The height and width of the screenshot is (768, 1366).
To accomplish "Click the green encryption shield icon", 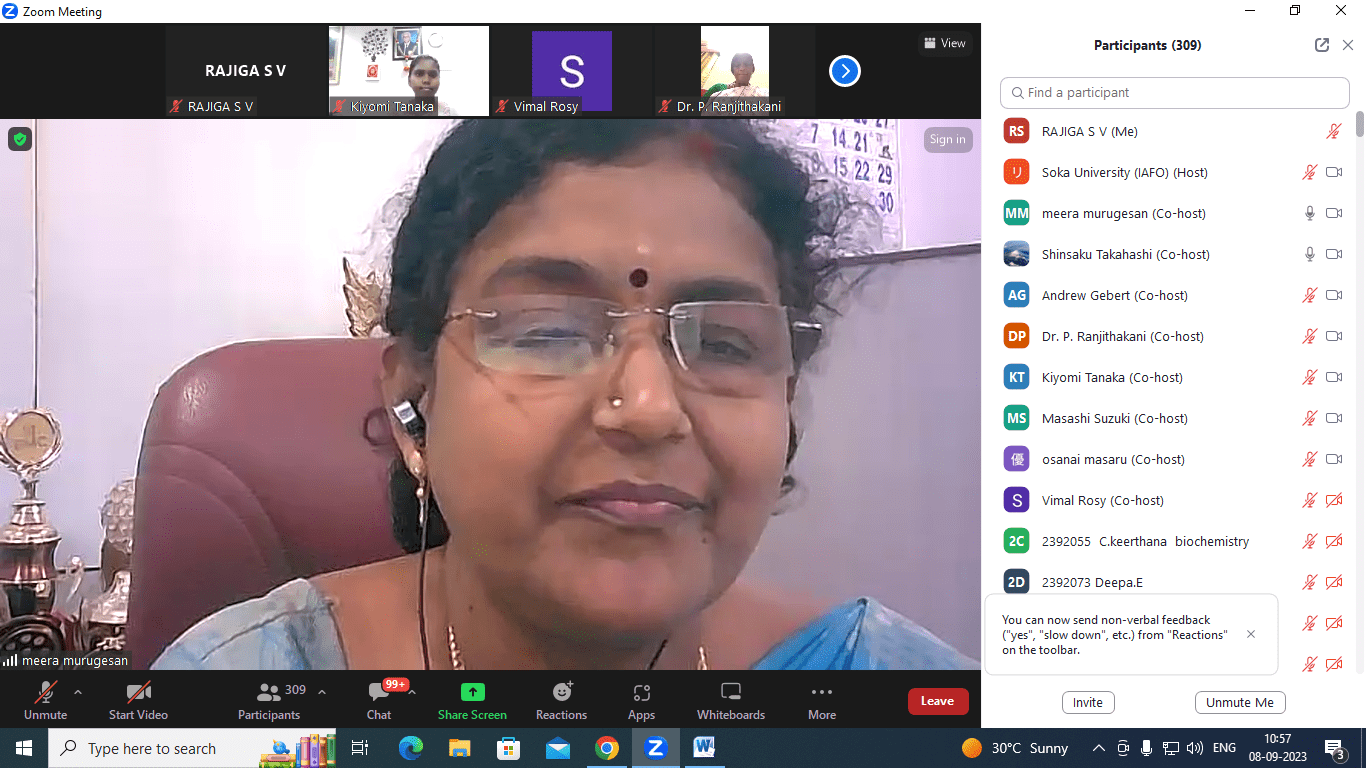I will 20,139.
